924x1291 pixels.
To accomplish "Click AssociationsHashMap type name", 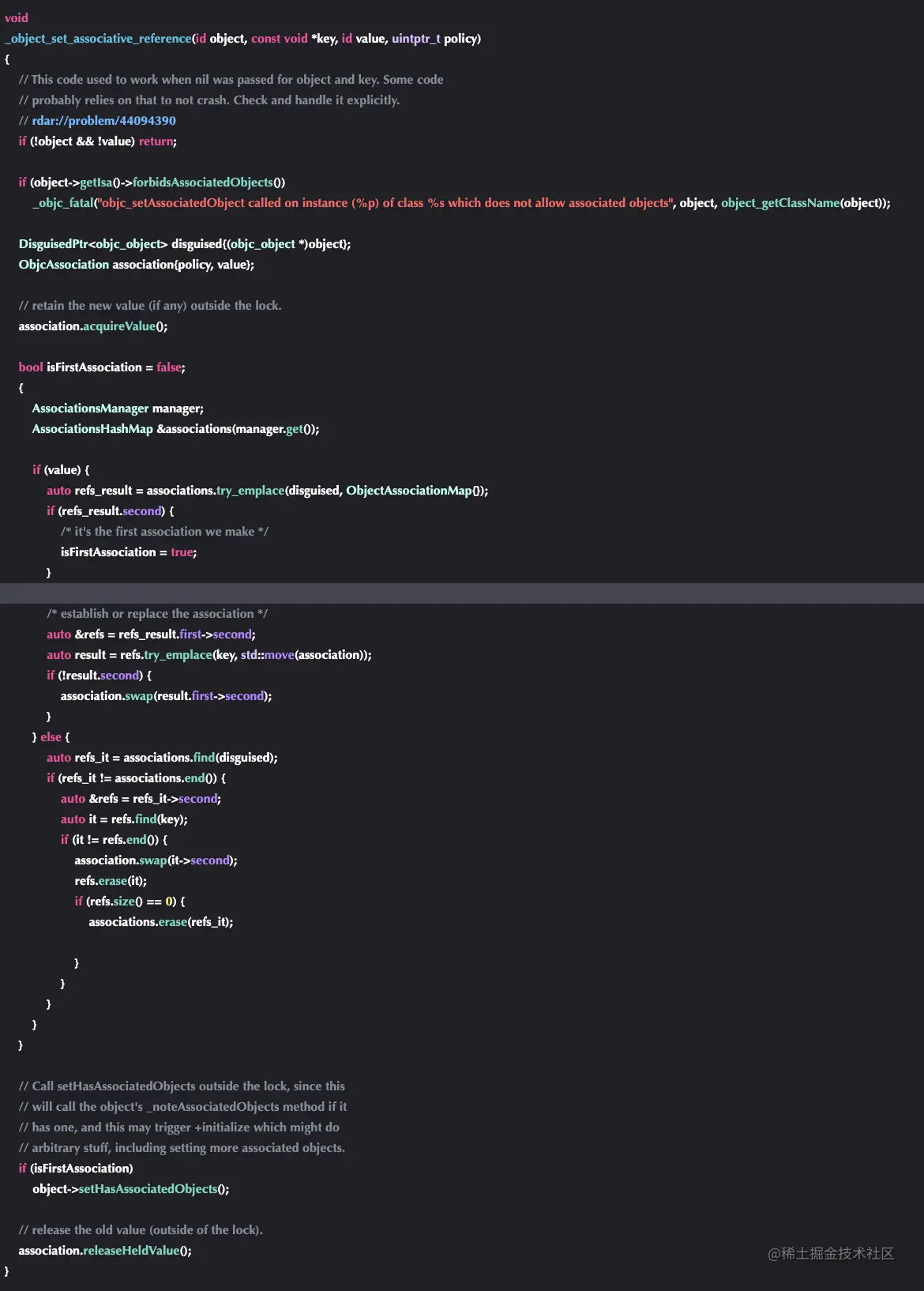I will pos(92,429).
